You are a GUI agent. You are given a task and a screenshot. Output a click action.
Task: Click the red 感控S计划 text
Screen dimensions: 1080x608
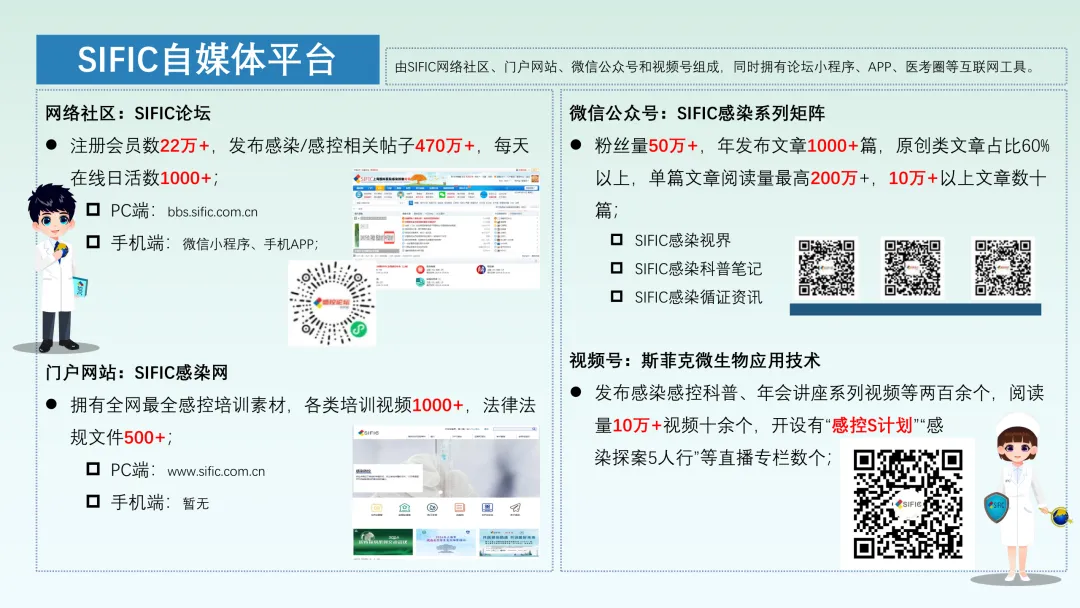pos(873,426)
